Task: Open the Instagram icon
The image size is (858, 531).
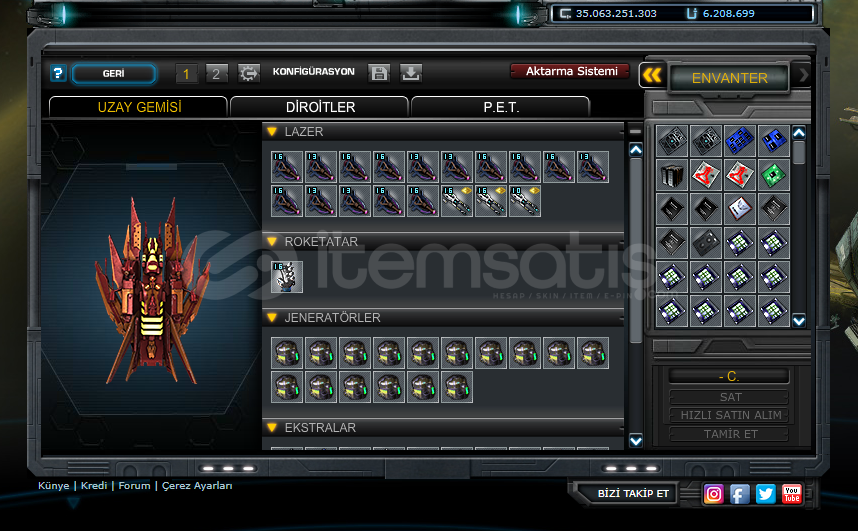Action: 714,494
